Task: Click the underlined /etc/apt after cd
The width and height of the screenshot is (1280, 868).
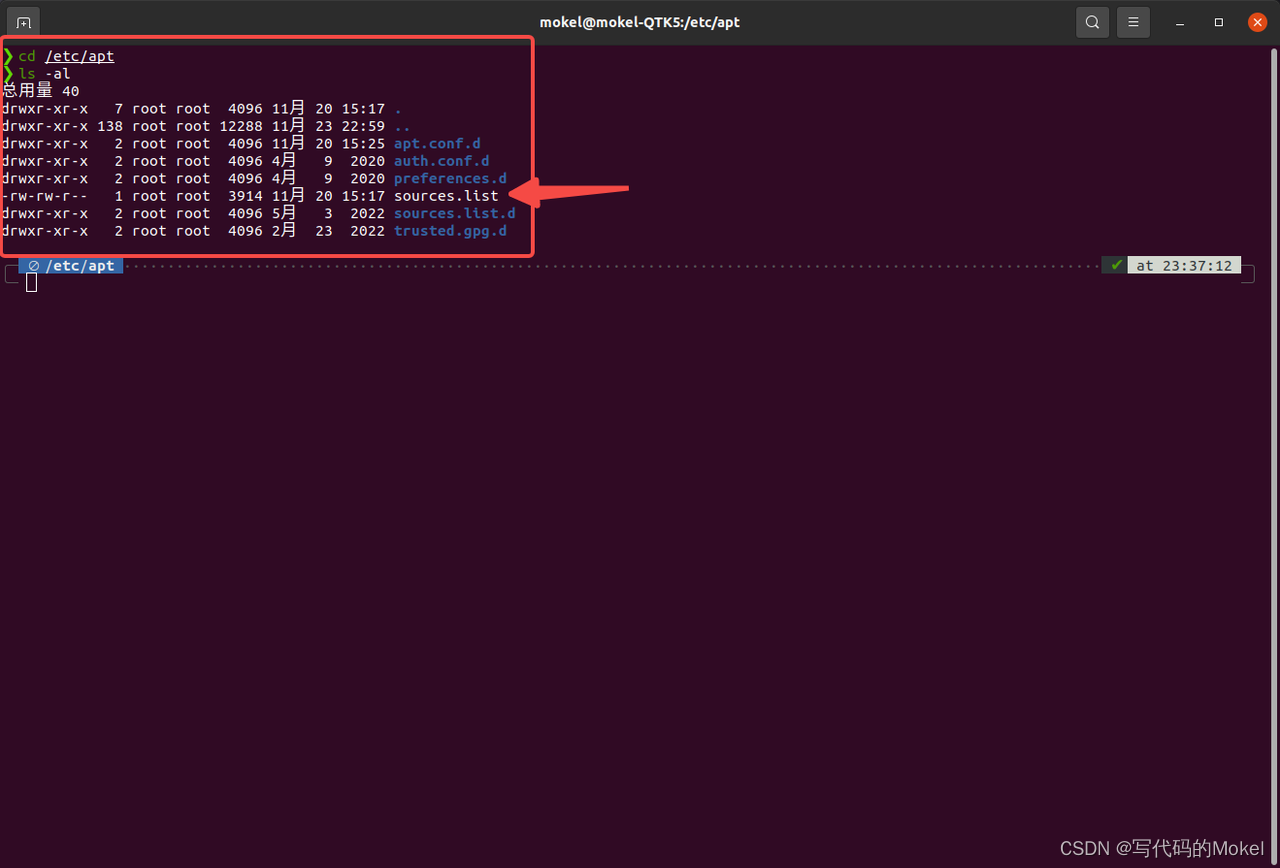Action: pos(79,56)
